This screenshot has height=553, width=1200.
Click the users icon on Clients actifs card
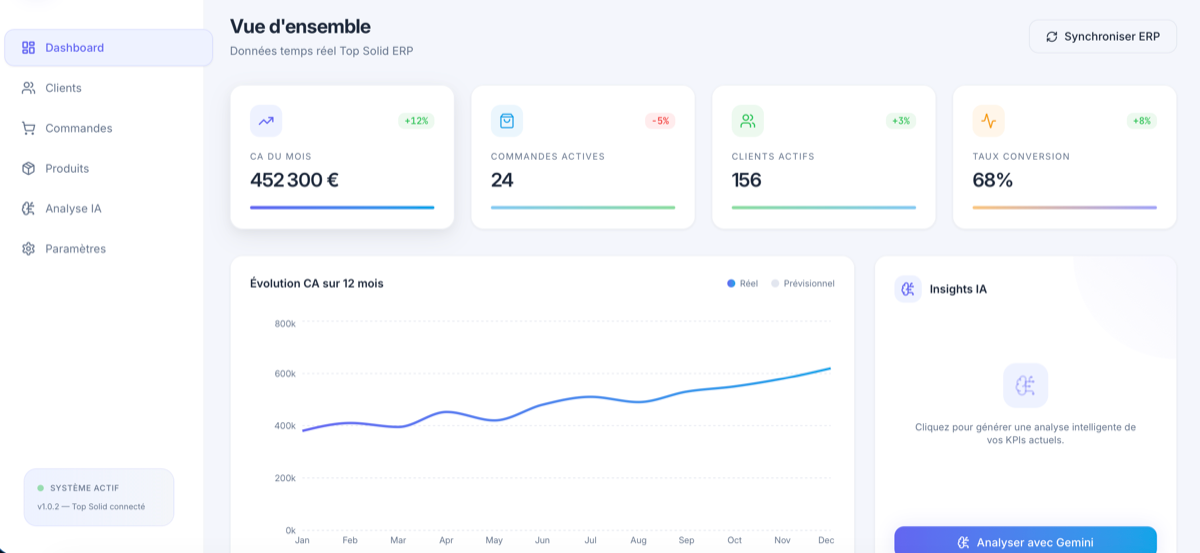747,121
